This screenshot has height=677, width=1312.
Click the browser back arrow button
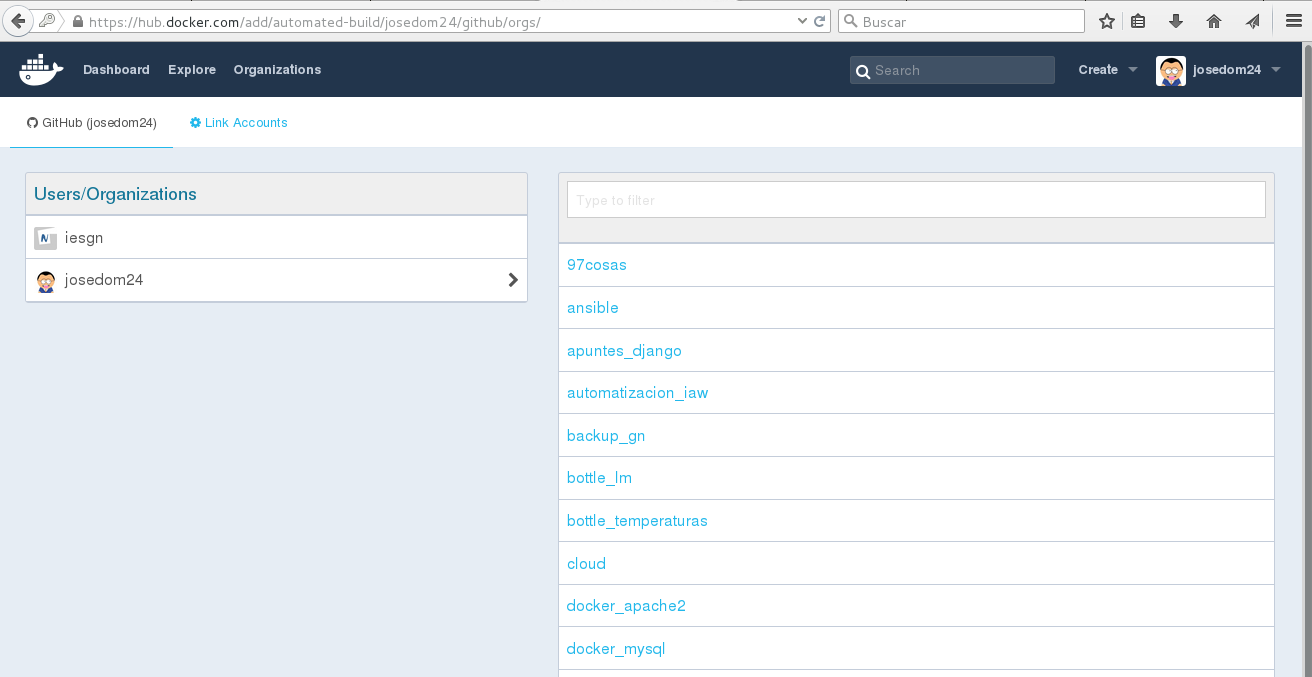click(18, 21)
